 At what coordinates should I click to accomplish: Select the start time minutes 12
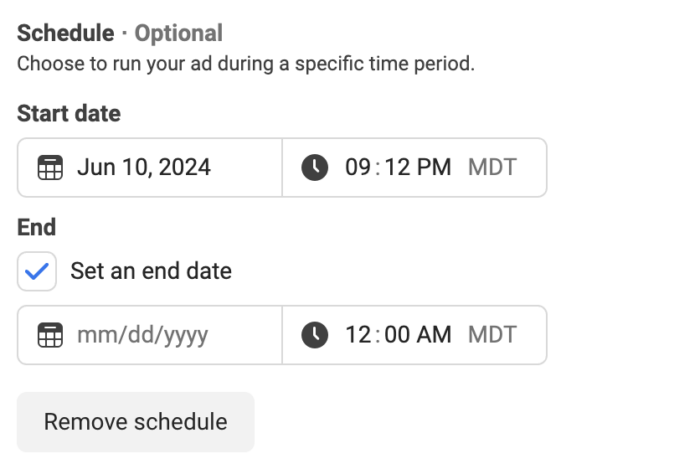397,167
